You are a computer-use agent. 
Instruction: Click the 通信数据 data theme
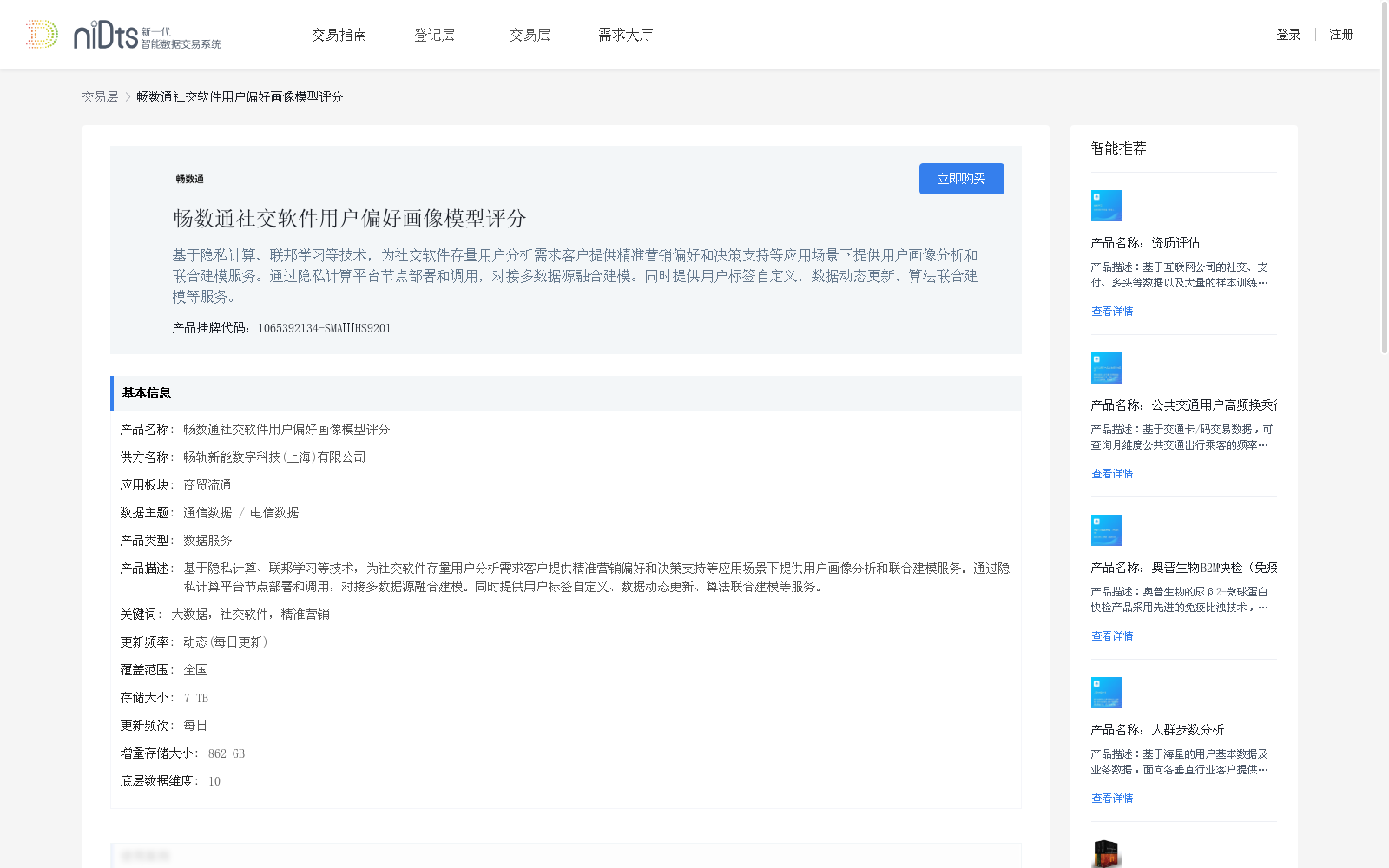point(207,513)
